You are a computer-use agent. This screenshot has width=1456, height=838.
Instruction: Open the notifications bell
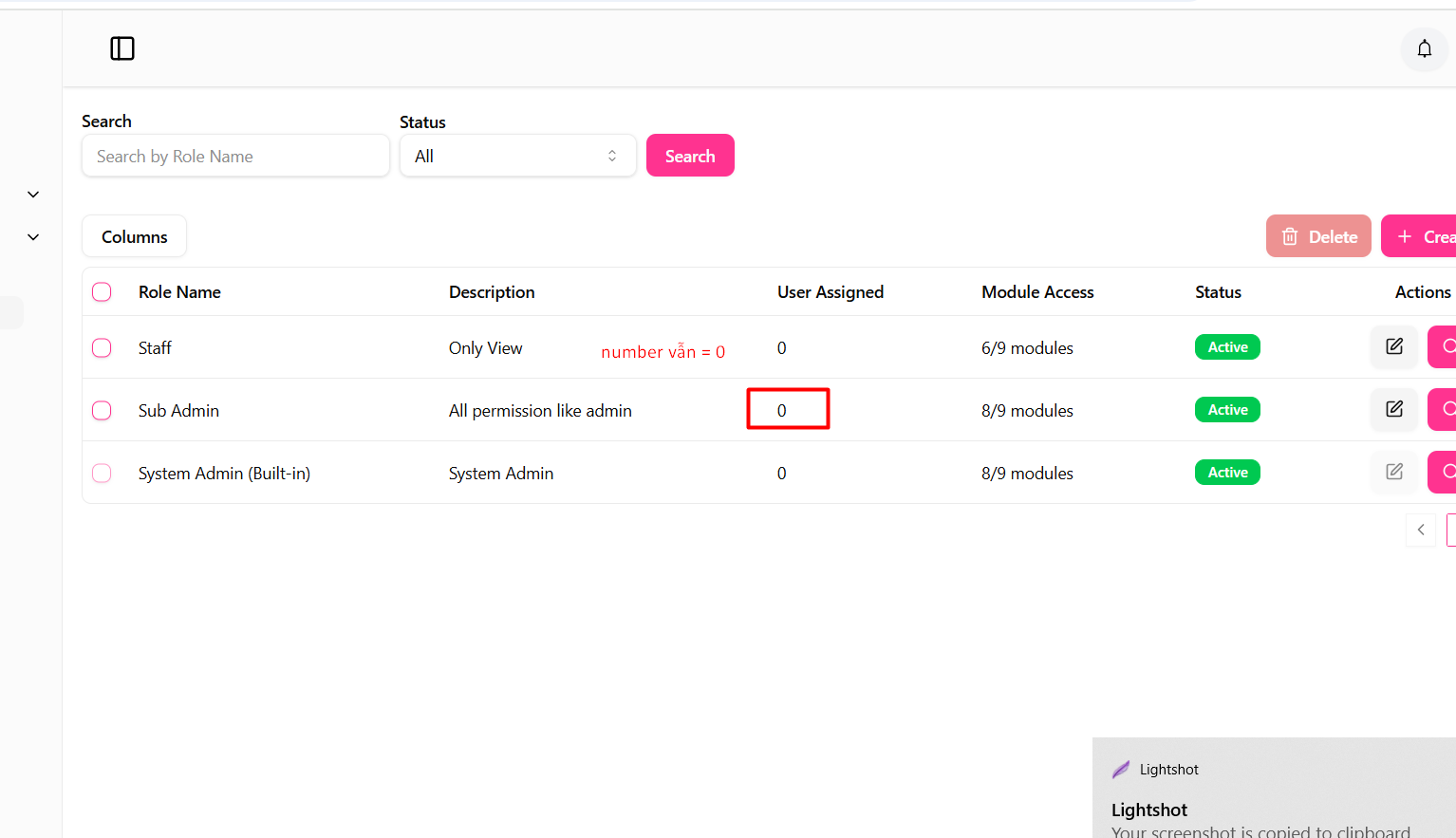coord(1424,49)
